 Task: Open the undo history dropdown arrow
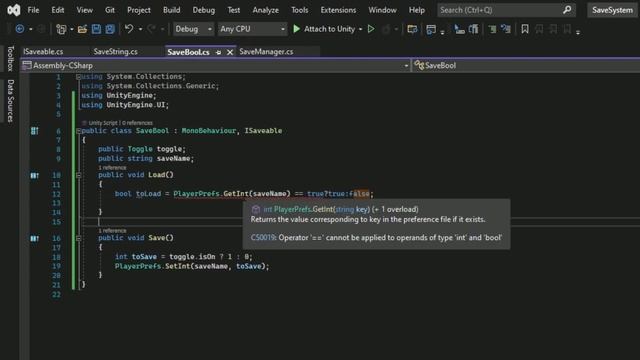coord(140,29)
